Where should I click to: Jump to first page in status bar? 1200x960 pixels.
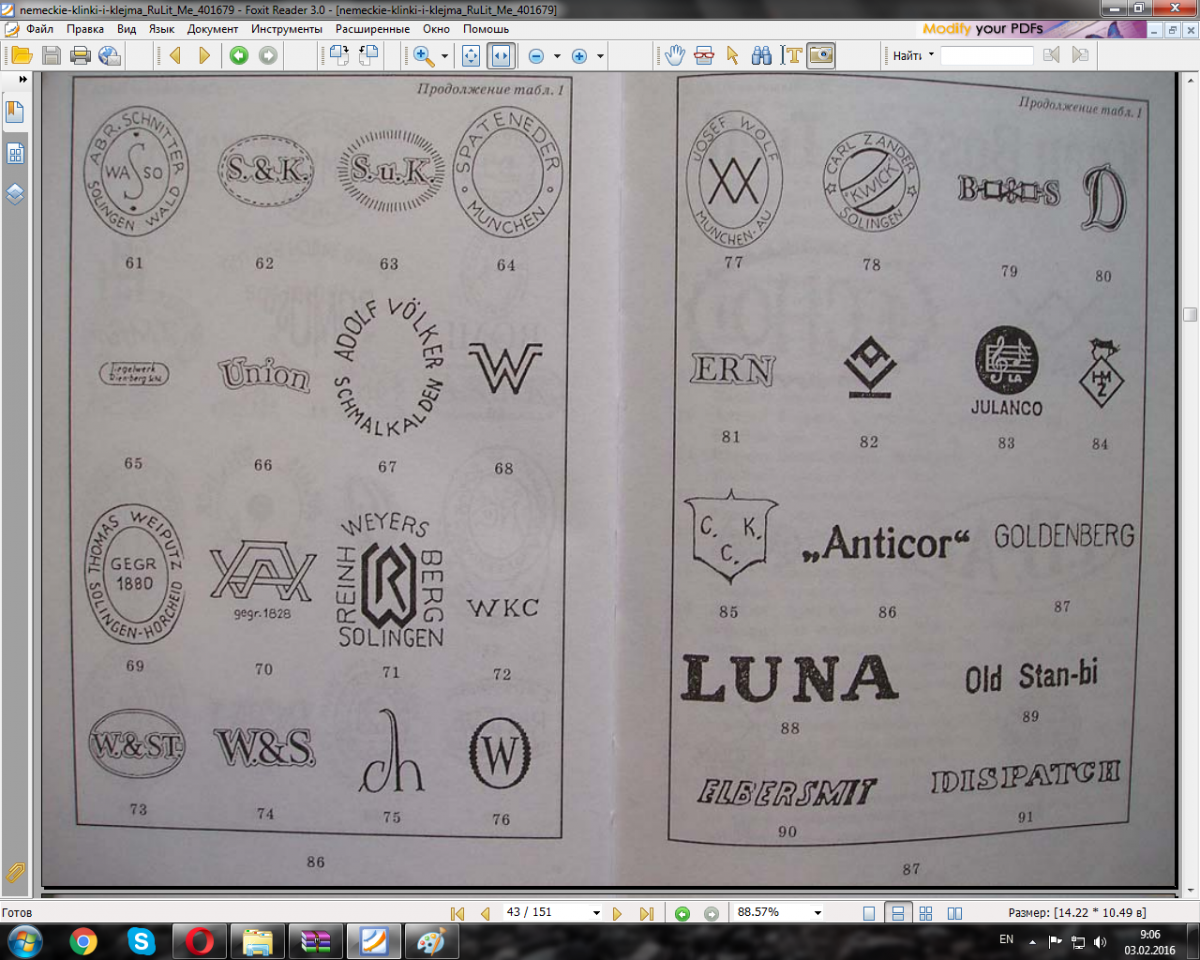click(x=458, y=913)
